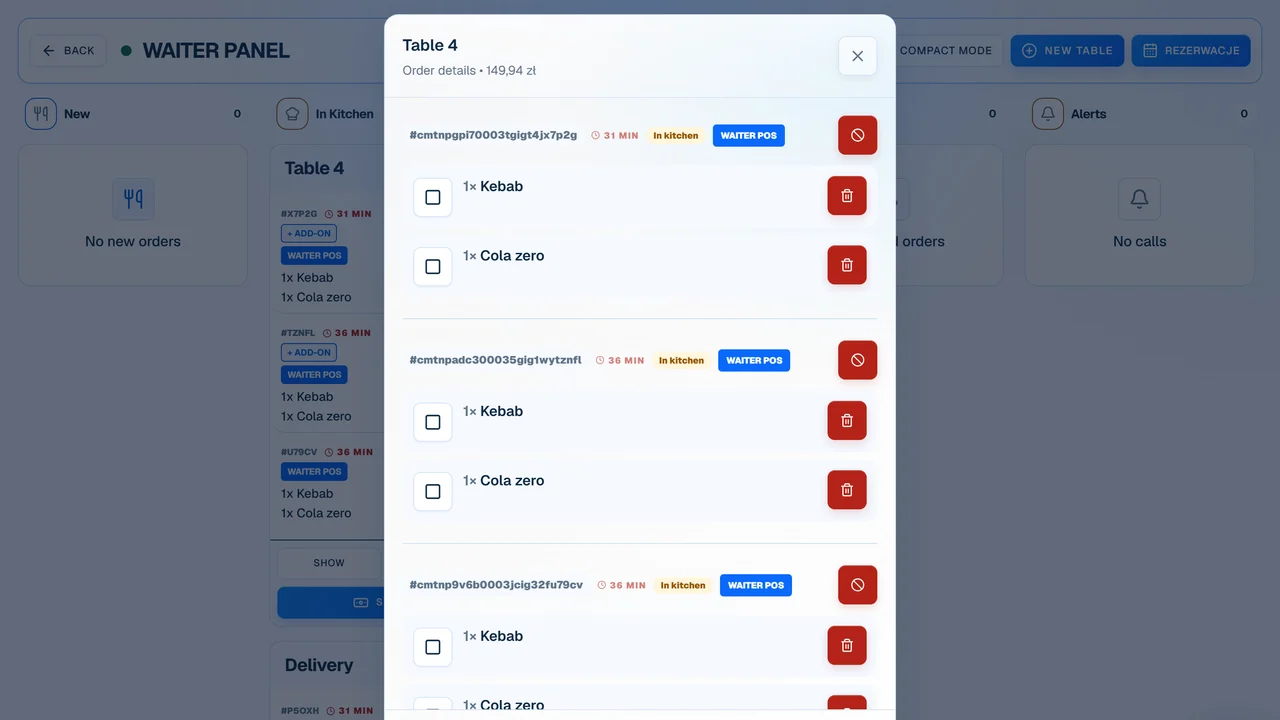1280x720 pixels.
Task: Click the order ID cmtnpadc300035gig1wytznfl
Action: (495, 360)
